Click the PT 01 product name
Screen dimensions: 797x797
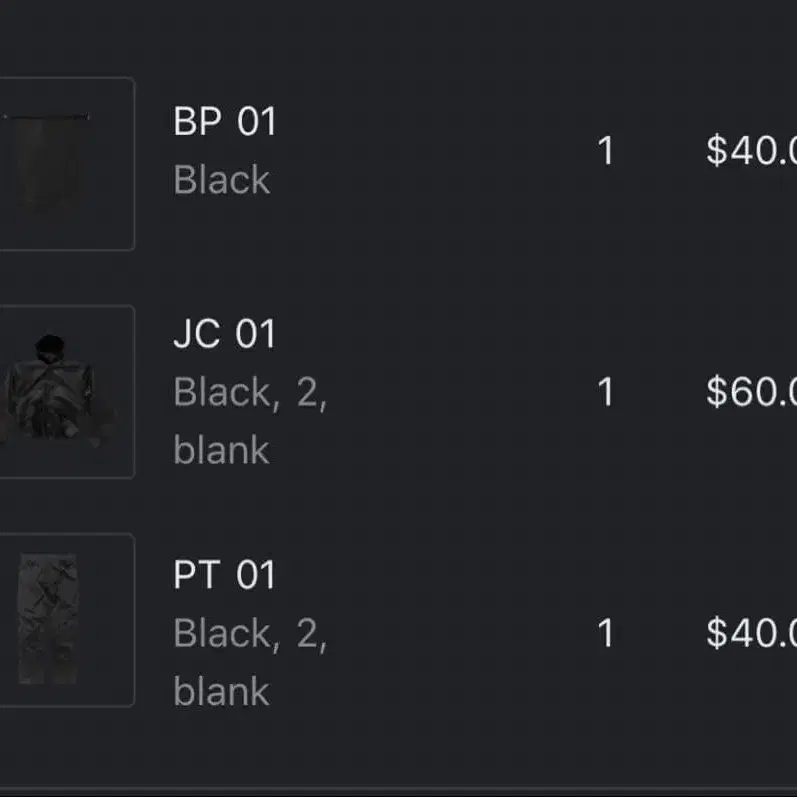pyautogui.click(x=224, y=576)
